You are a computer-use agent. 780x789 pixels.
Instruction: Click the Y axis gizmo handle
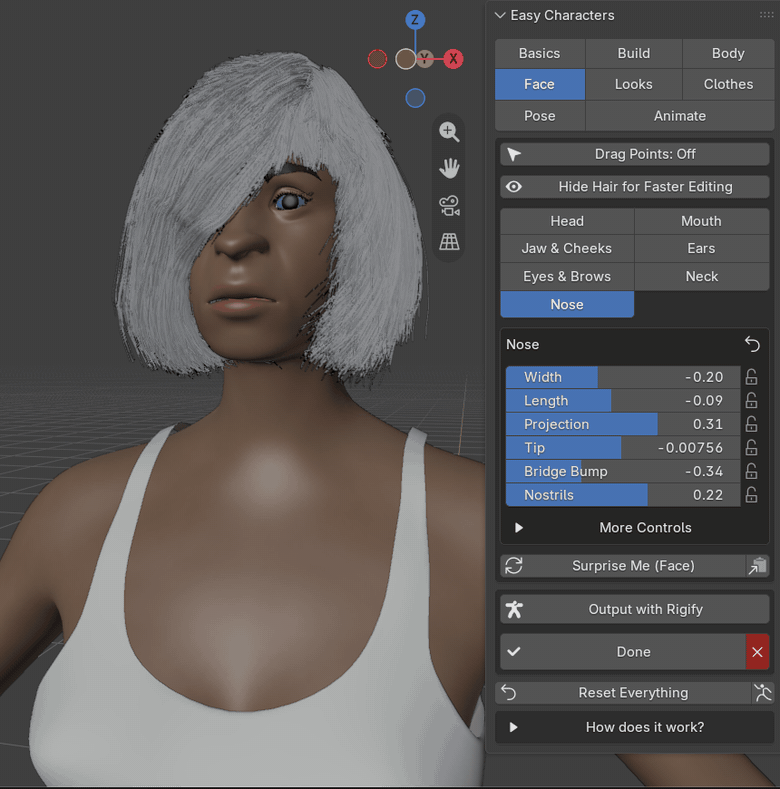tap(425, 58)
